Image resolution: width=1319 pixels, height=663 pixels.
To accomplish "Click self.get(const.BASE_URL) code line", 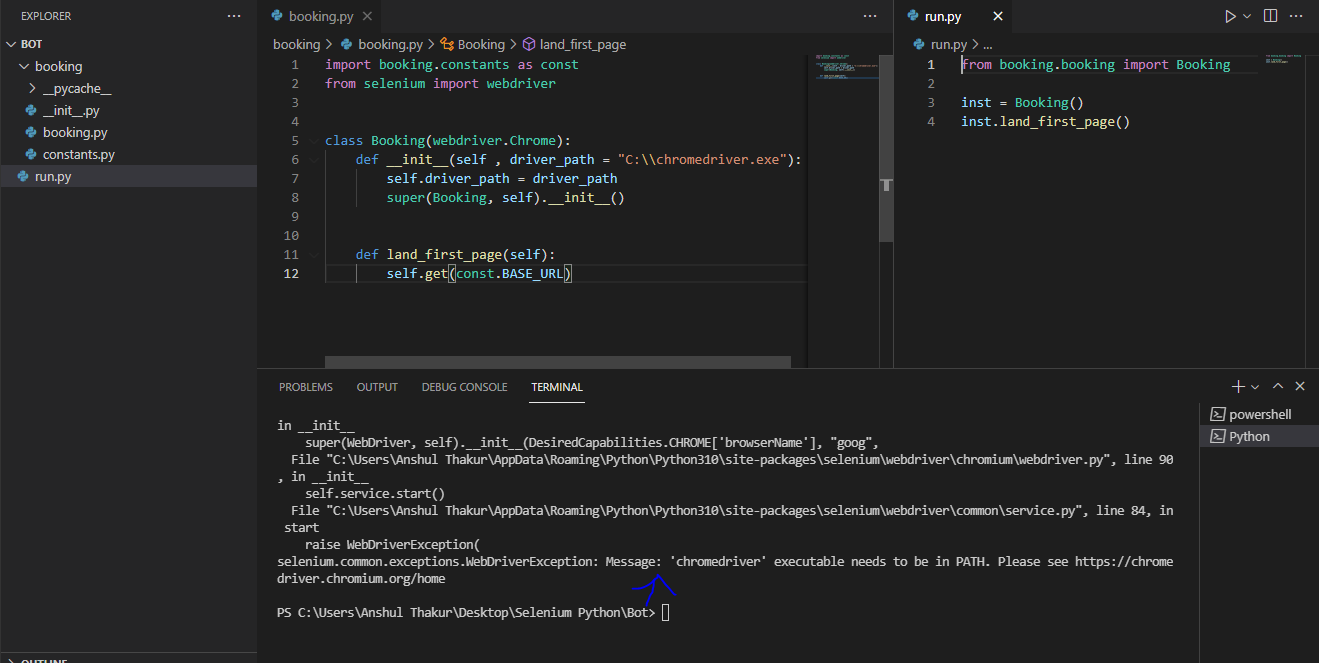I will coord(479,274).
